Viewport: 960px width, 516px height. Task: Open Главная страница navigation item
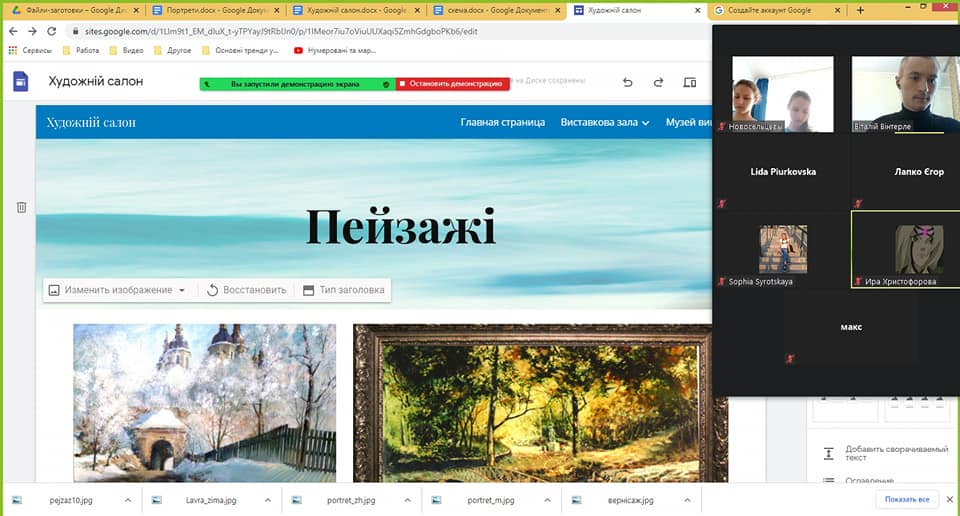pos(503,122)
